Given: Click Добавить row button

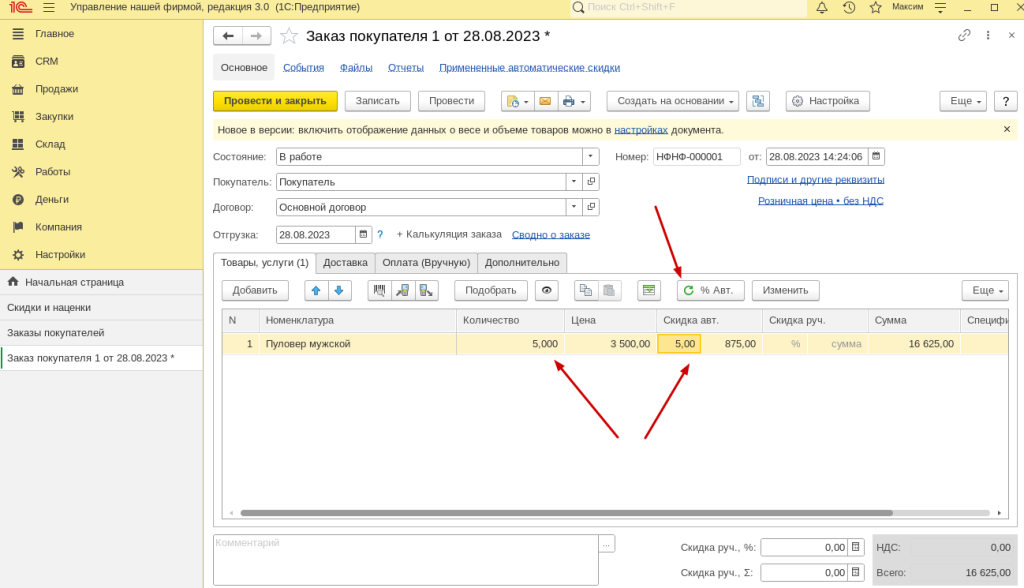Looking at the screenshot, I should click(x=255, y=291).
